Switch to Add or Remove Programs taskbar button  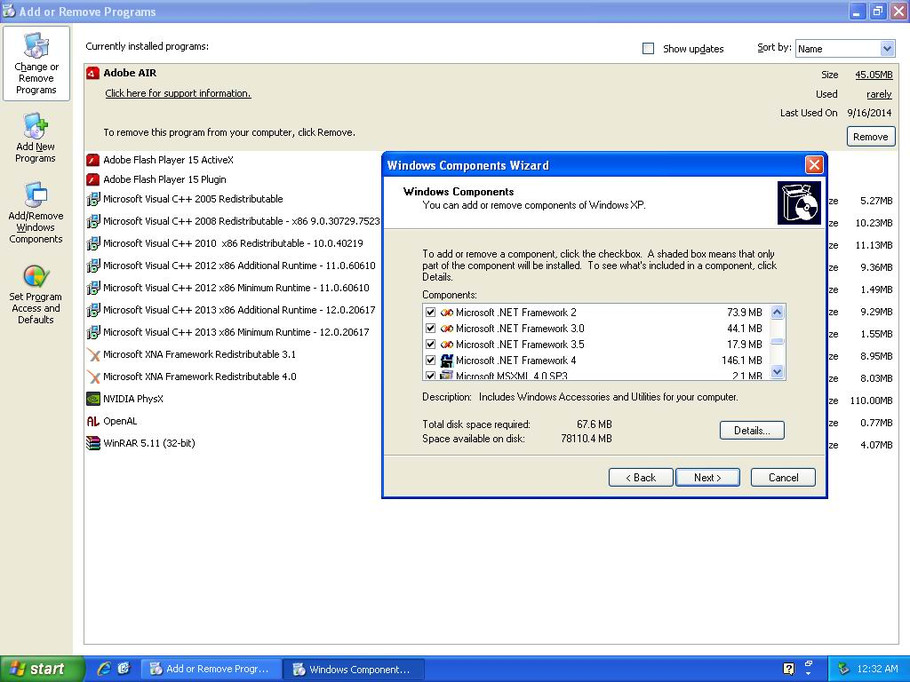[x=211, y=669]
